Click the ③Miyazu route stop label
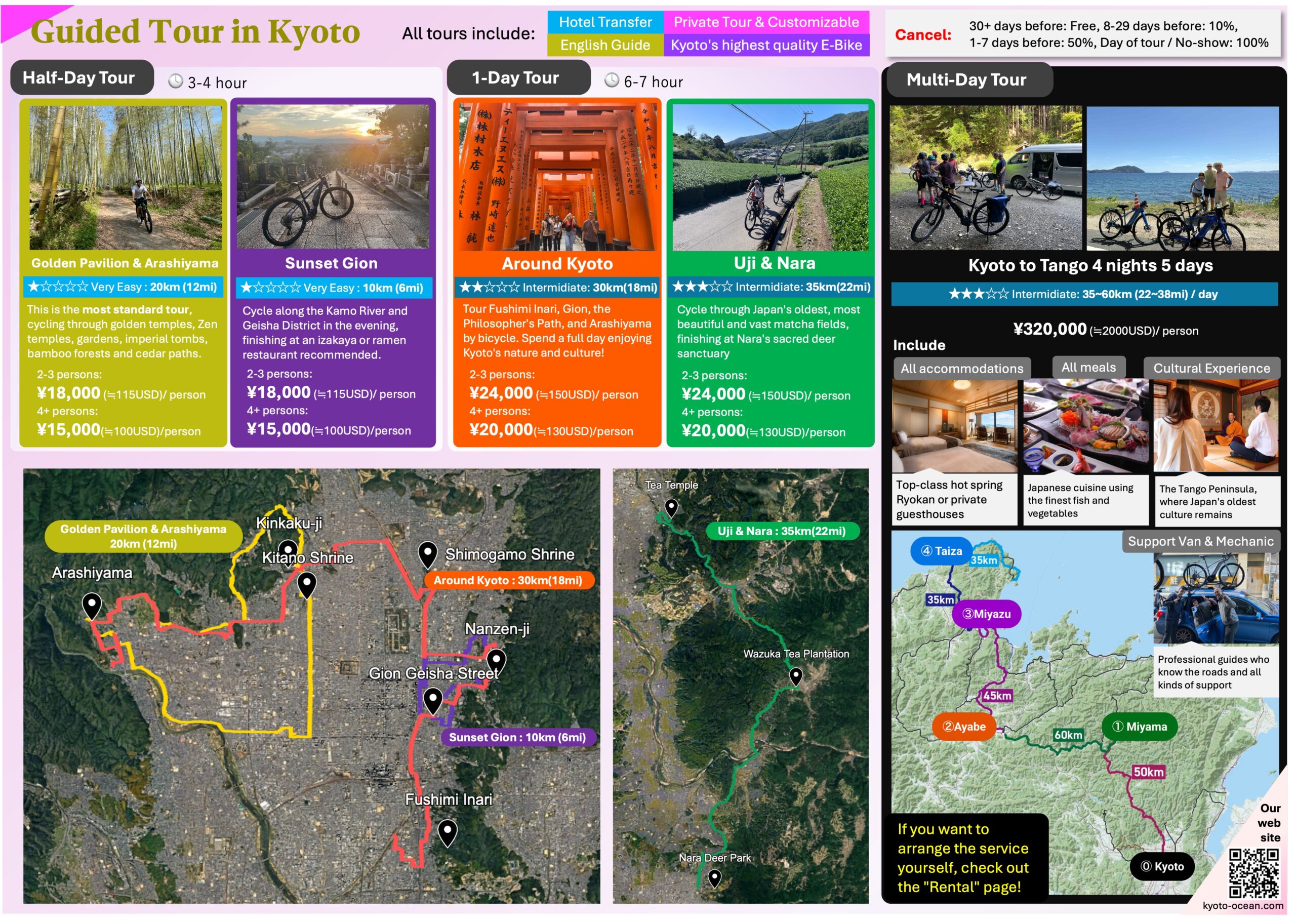The width and height of the screenshot is (1296, 924). tap(986, 614)
